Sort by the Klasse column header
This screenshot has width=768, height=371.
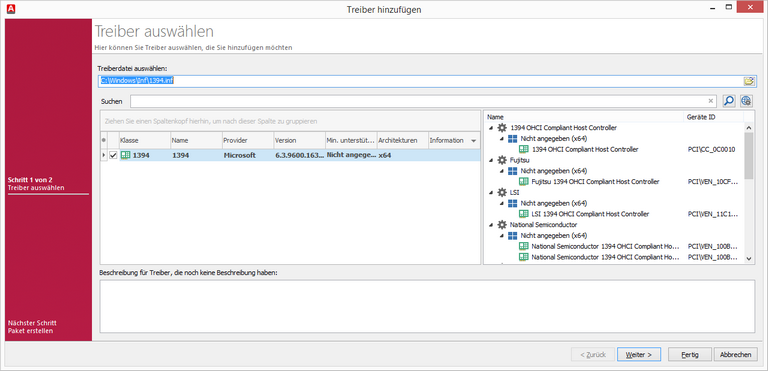pos(144,140)
